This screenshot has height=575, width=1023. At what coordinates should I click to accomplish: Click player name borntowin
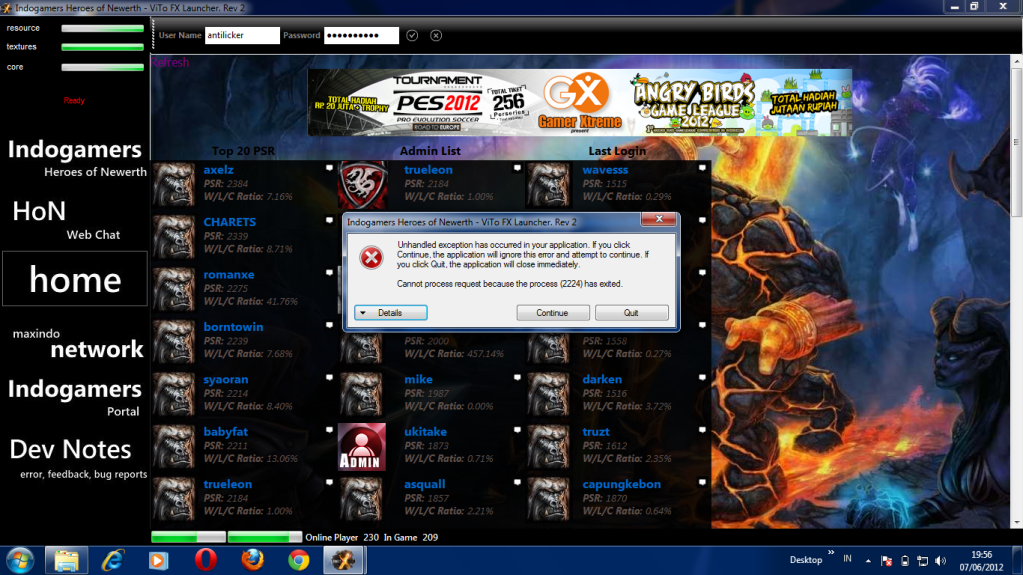(x=233, y=327)
